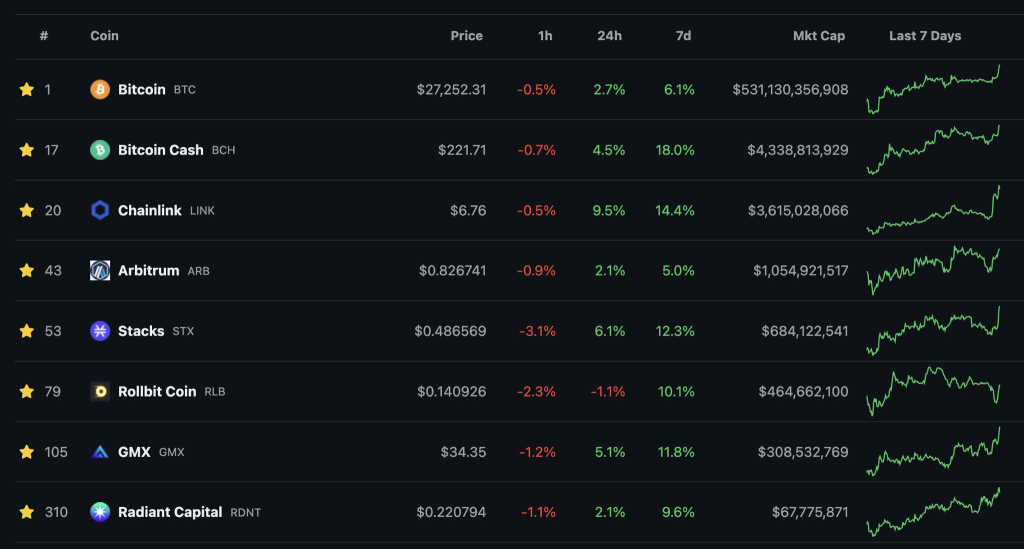1024x549 pixels.
Task: Click market cap $4,338,813,929
Action: [x=798, y=150]
